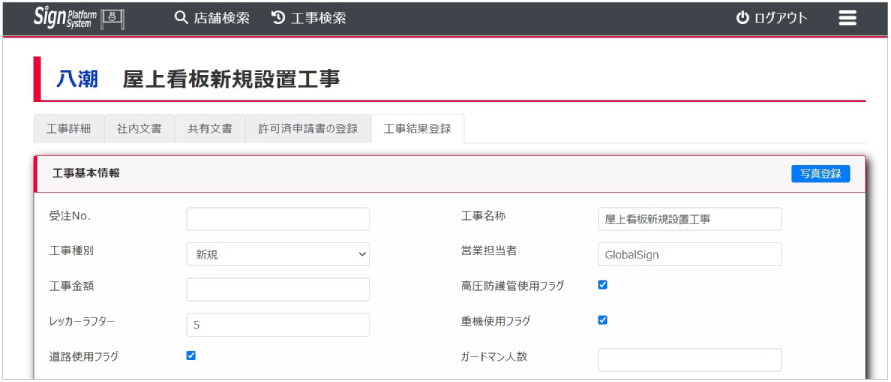The width and height of the screenshot is (891, 382).
Task: Focus the 受注No. input field
Action: [278, 219]
